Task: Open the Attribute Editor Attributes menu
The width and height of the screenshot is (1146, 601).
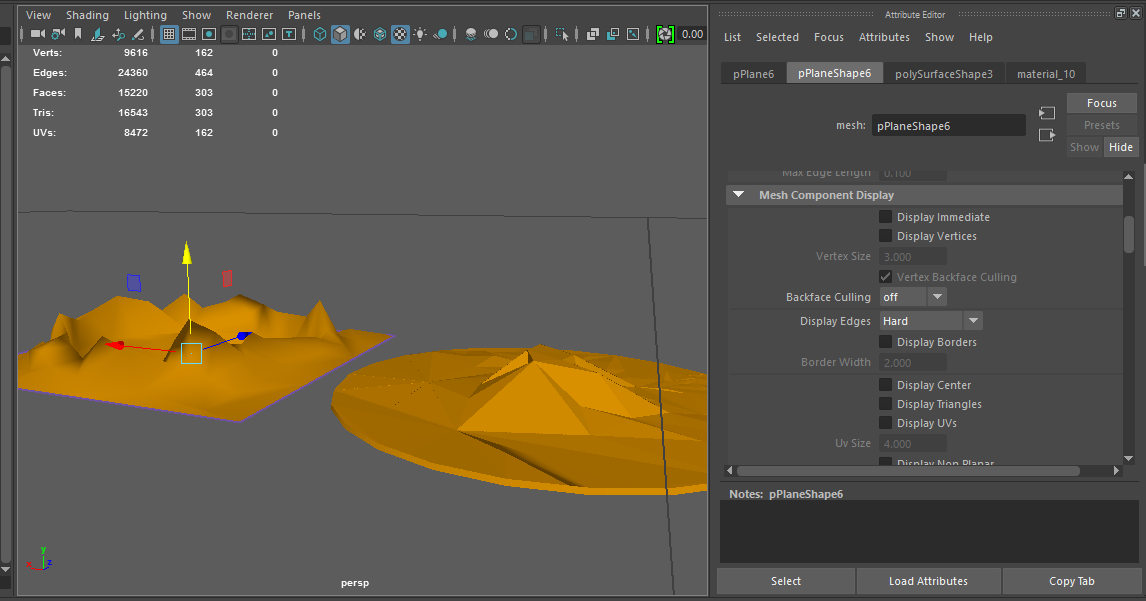Action: point(884,37)
